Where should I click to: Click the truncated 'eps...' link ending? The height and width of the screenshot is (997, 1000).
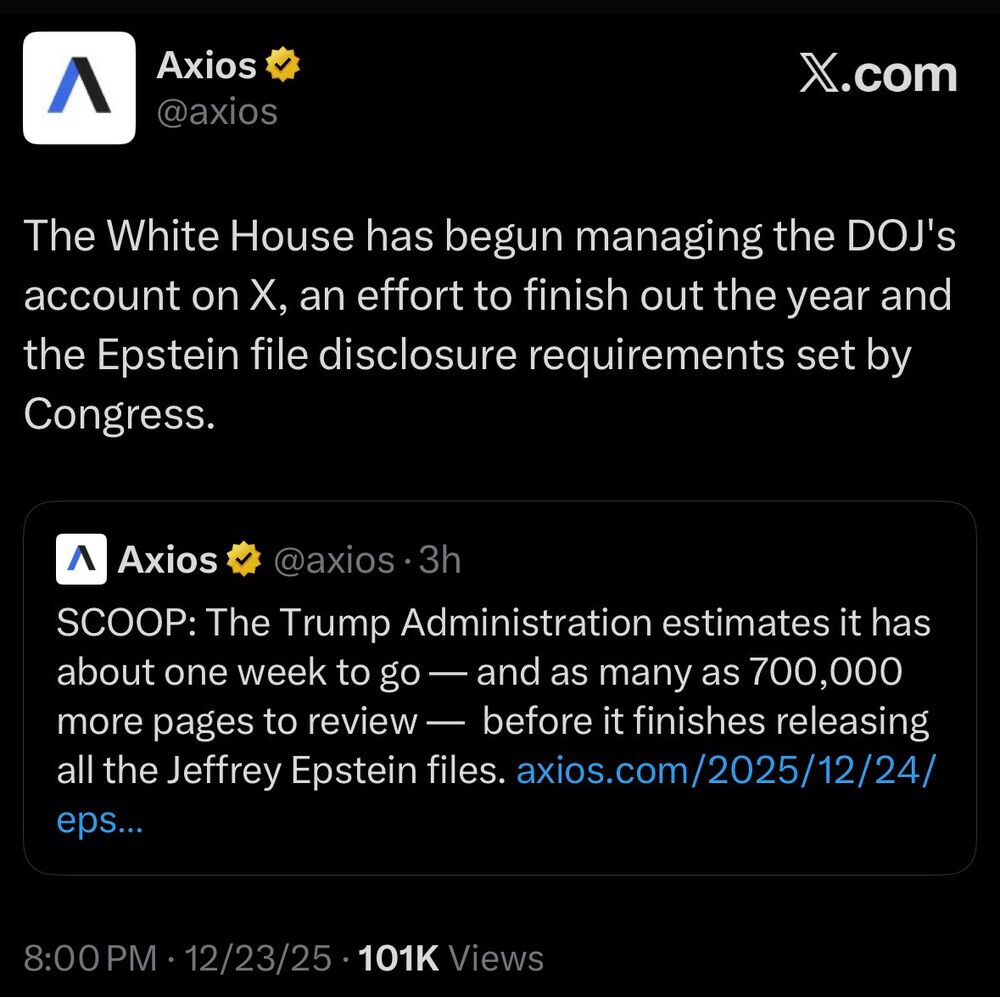coord(99,820)
